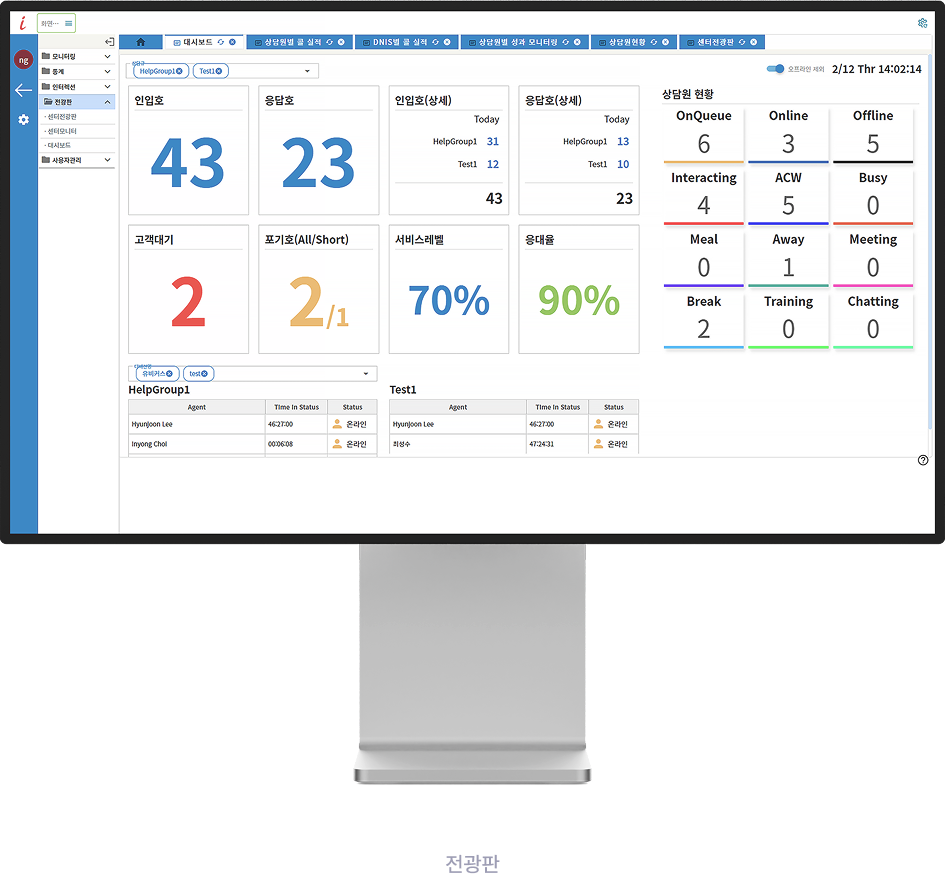This screenshot has height=881, width=945.
Task: Click the back arrow in left bar
Action: point(23,91)
